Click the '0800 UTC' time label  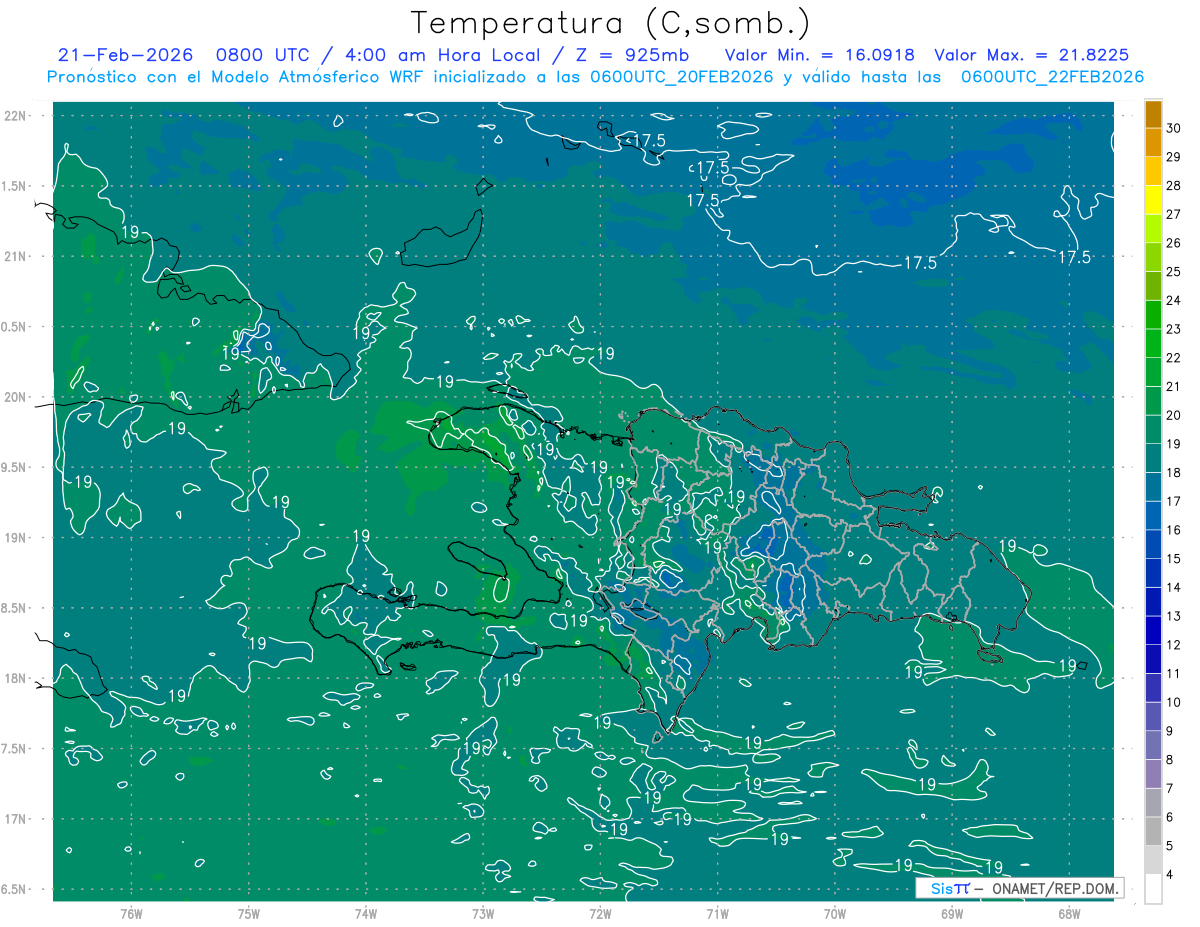pyautogui.click(x=262, y=56)
